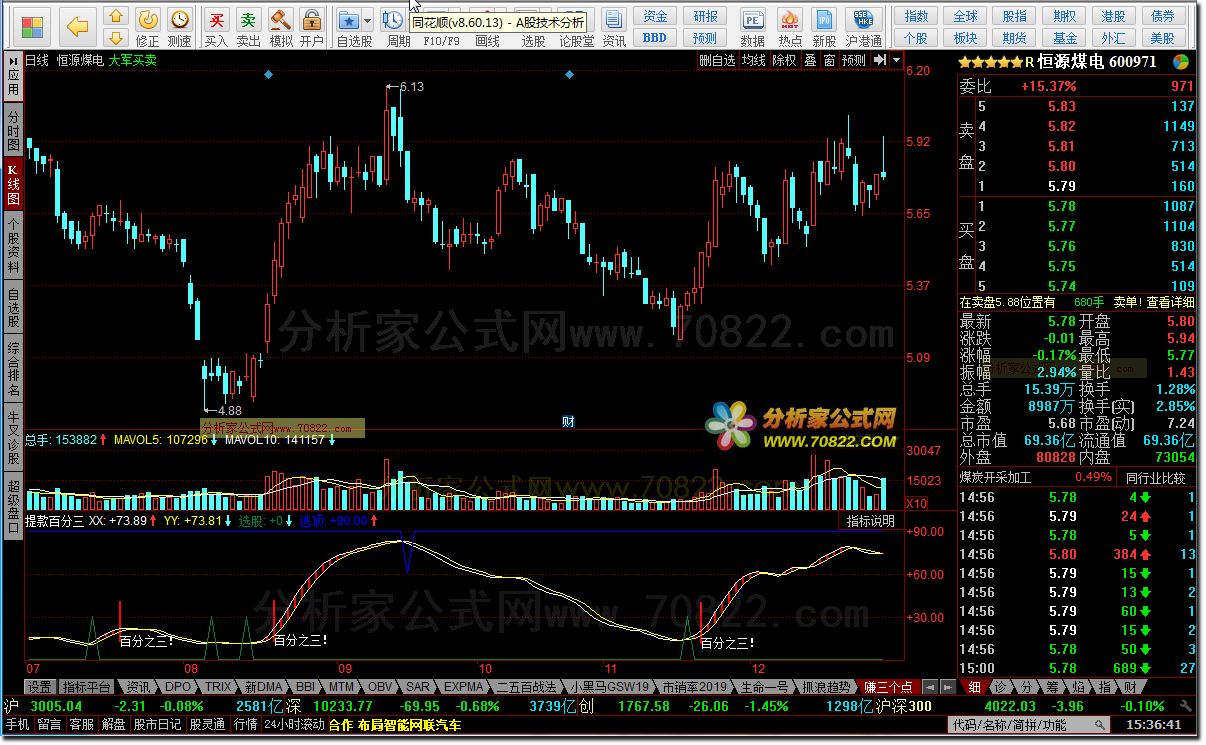Go back with the orange left arrow
This screenshot has width=1206, height=745.
point(78,26)
